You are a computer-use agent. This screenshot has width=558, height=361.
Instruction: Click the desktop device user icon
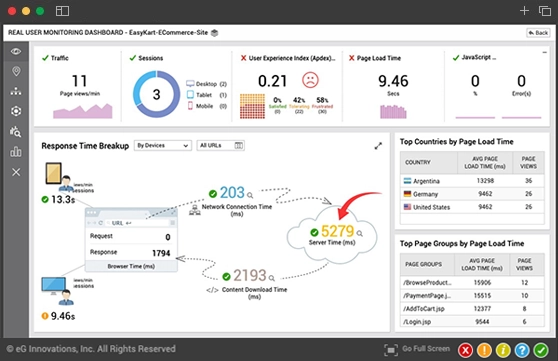58,291
